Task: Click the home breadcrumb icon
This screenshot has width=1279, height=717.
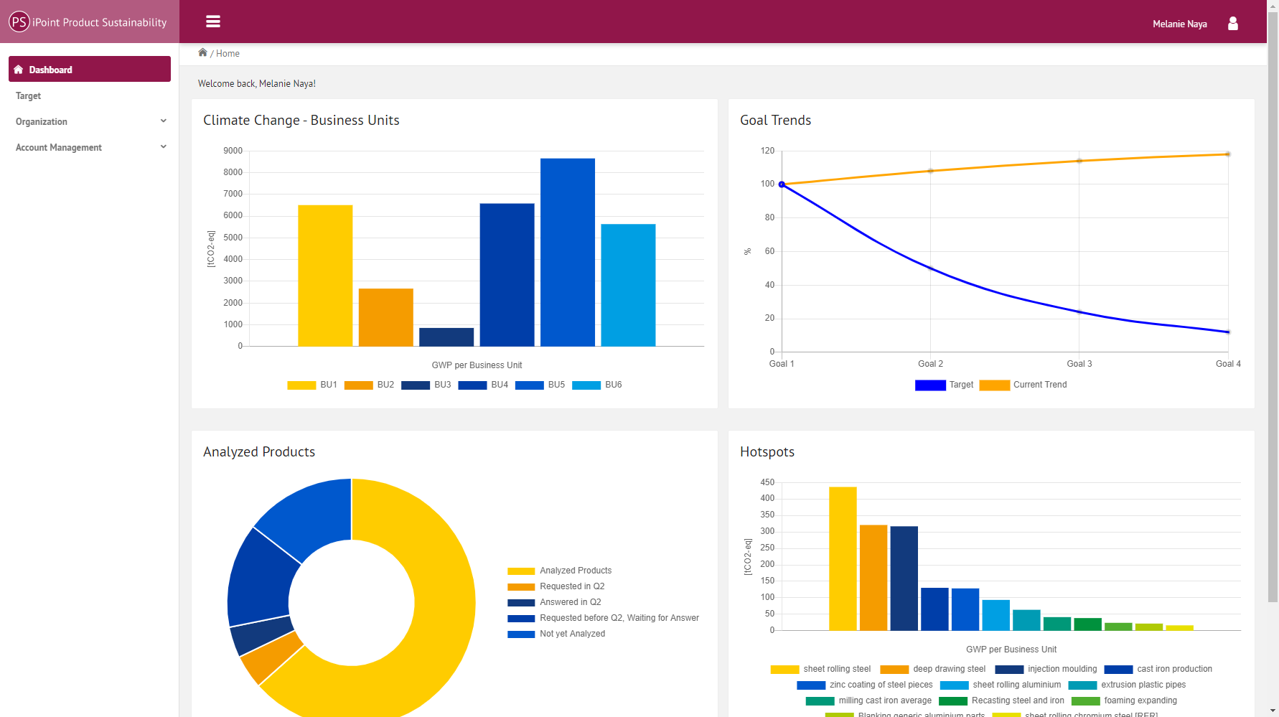Action: click(x=203, y=53)
